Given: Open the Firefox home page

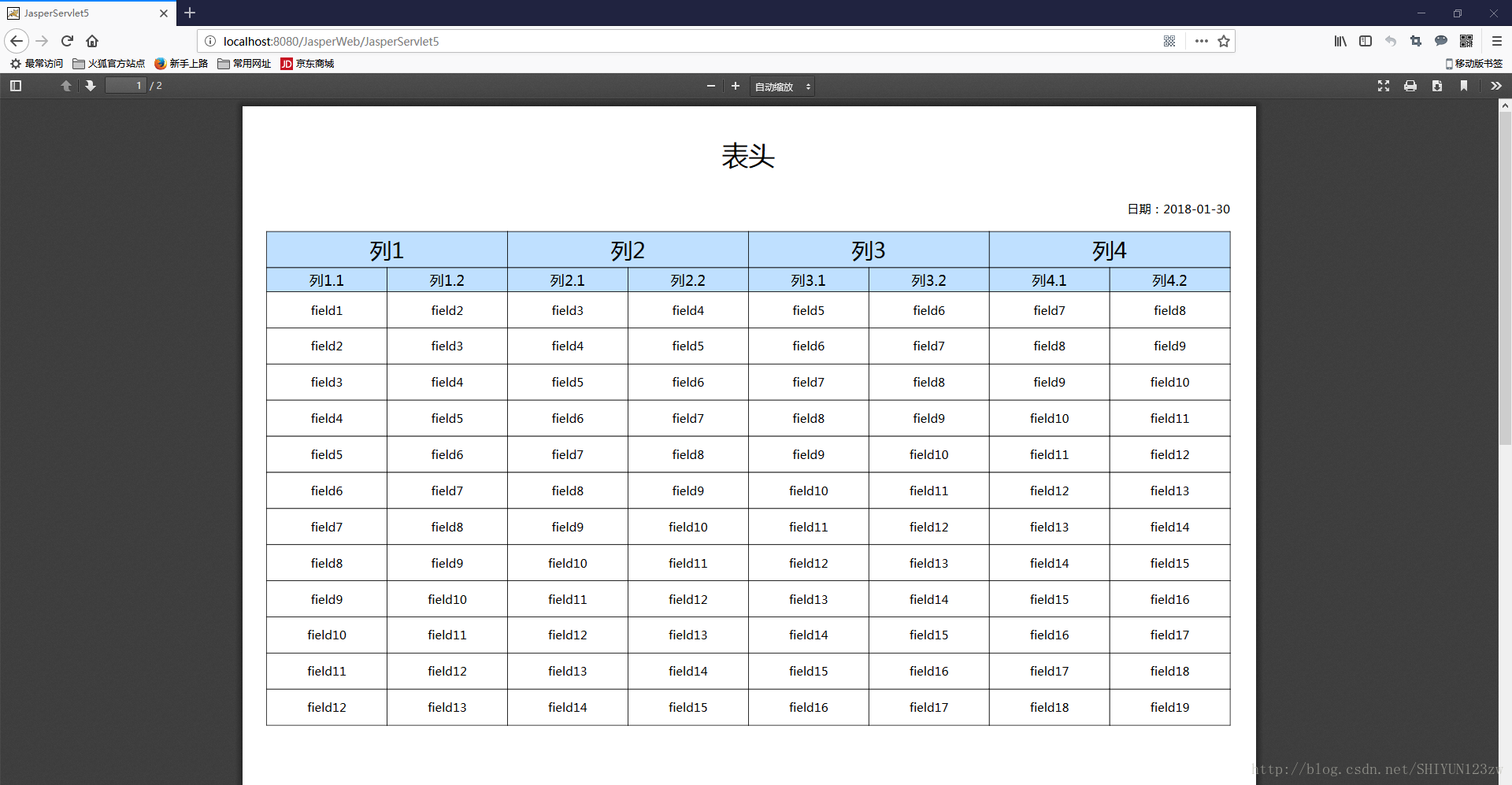Looking at the screenshot, I should tap(92, 41).
